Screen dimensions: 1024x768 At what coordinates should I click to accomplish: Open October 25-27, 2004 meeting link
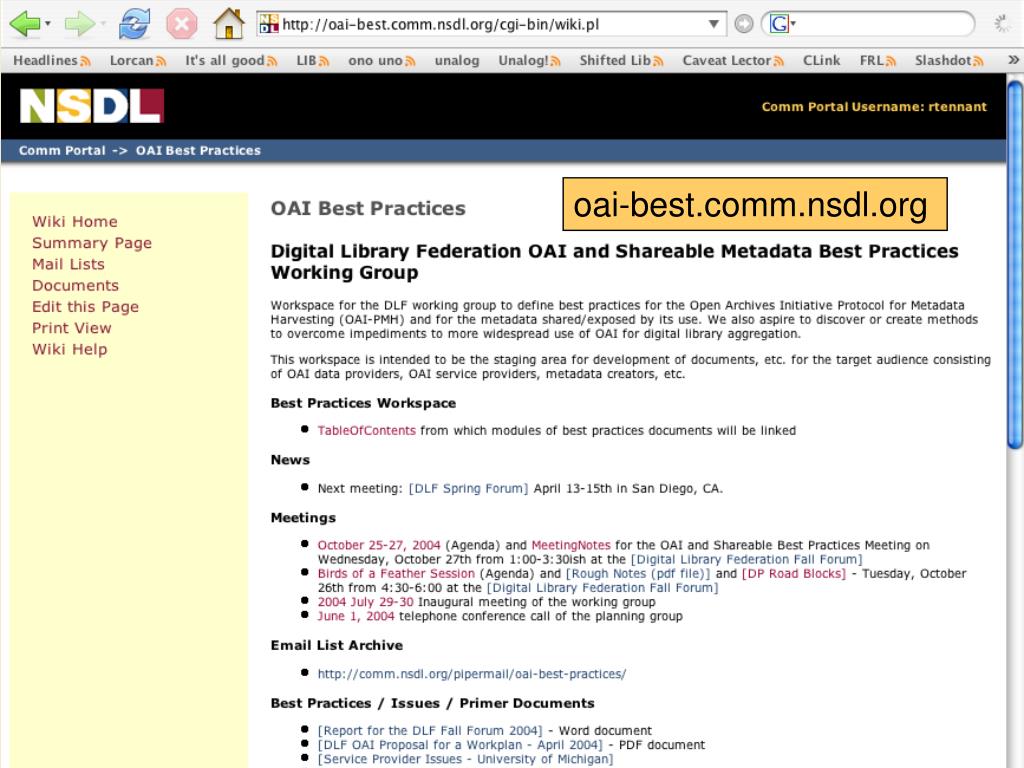(379, 545)
